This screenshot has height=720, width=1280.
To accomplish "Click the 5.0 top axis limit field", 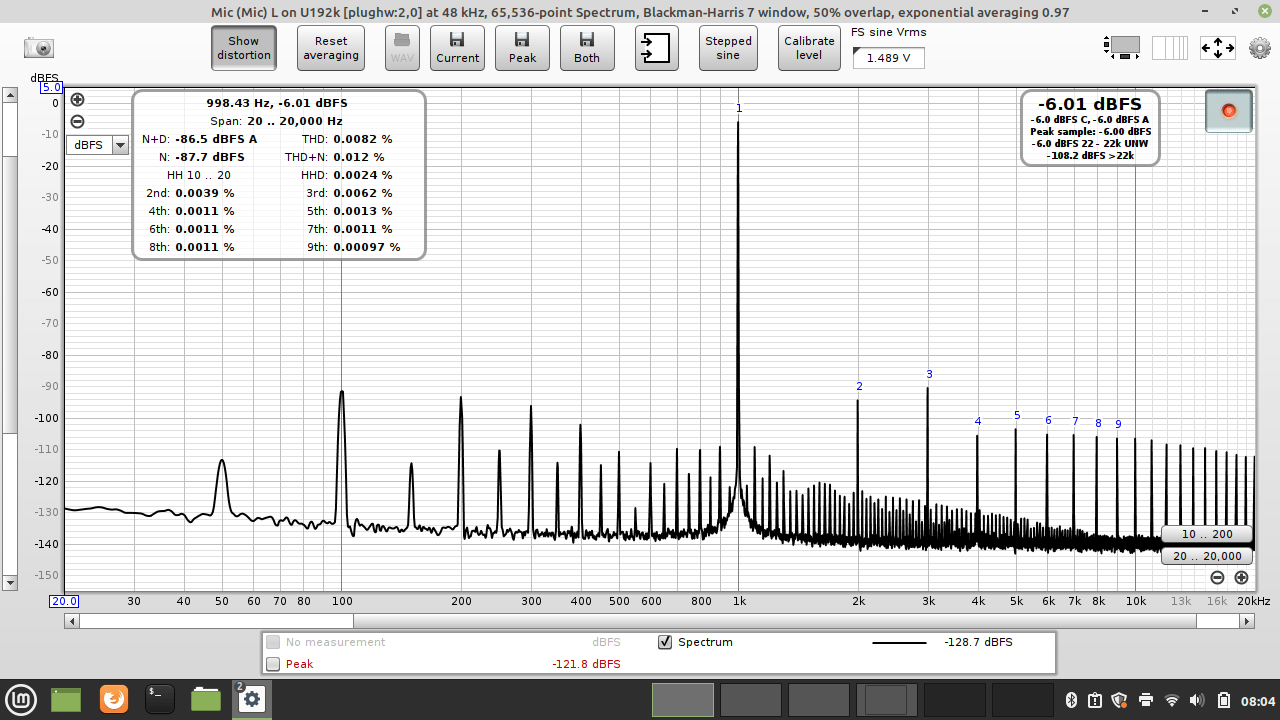I will 51,88.
